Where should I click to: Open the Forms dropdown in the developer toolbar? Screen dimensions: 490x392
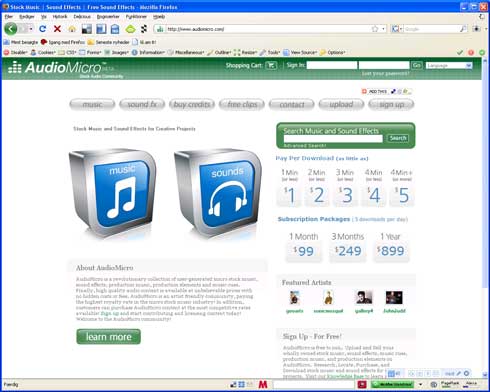[90, 52]
